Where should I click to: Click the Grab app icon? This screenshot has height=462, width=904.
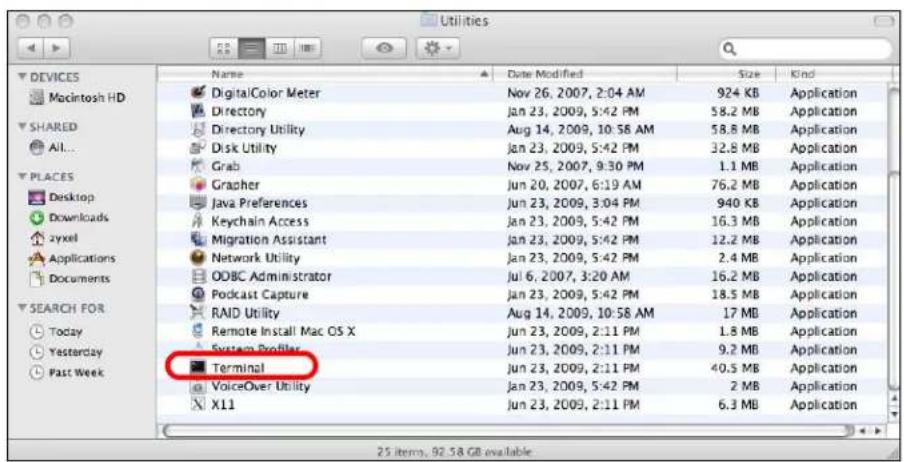pos(198,166)
